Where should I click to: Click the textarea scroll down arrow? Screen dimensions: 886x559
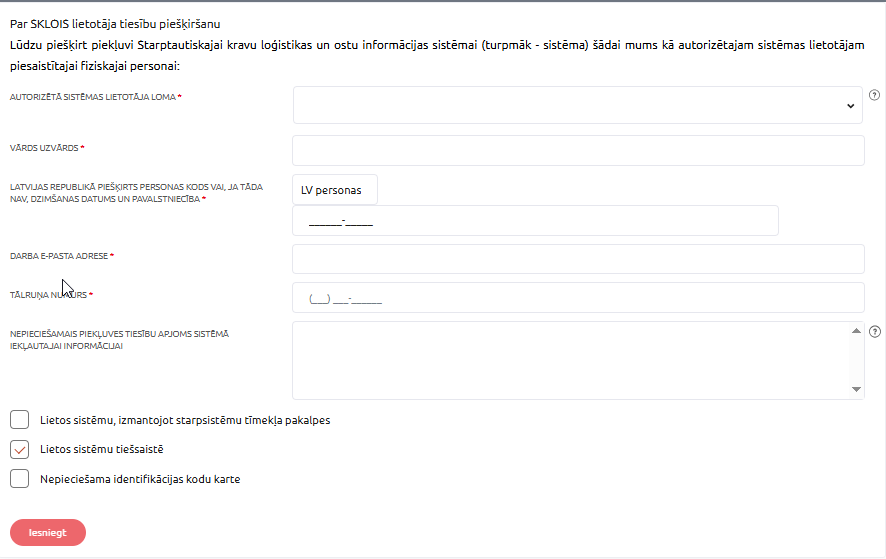pos(856,390)
